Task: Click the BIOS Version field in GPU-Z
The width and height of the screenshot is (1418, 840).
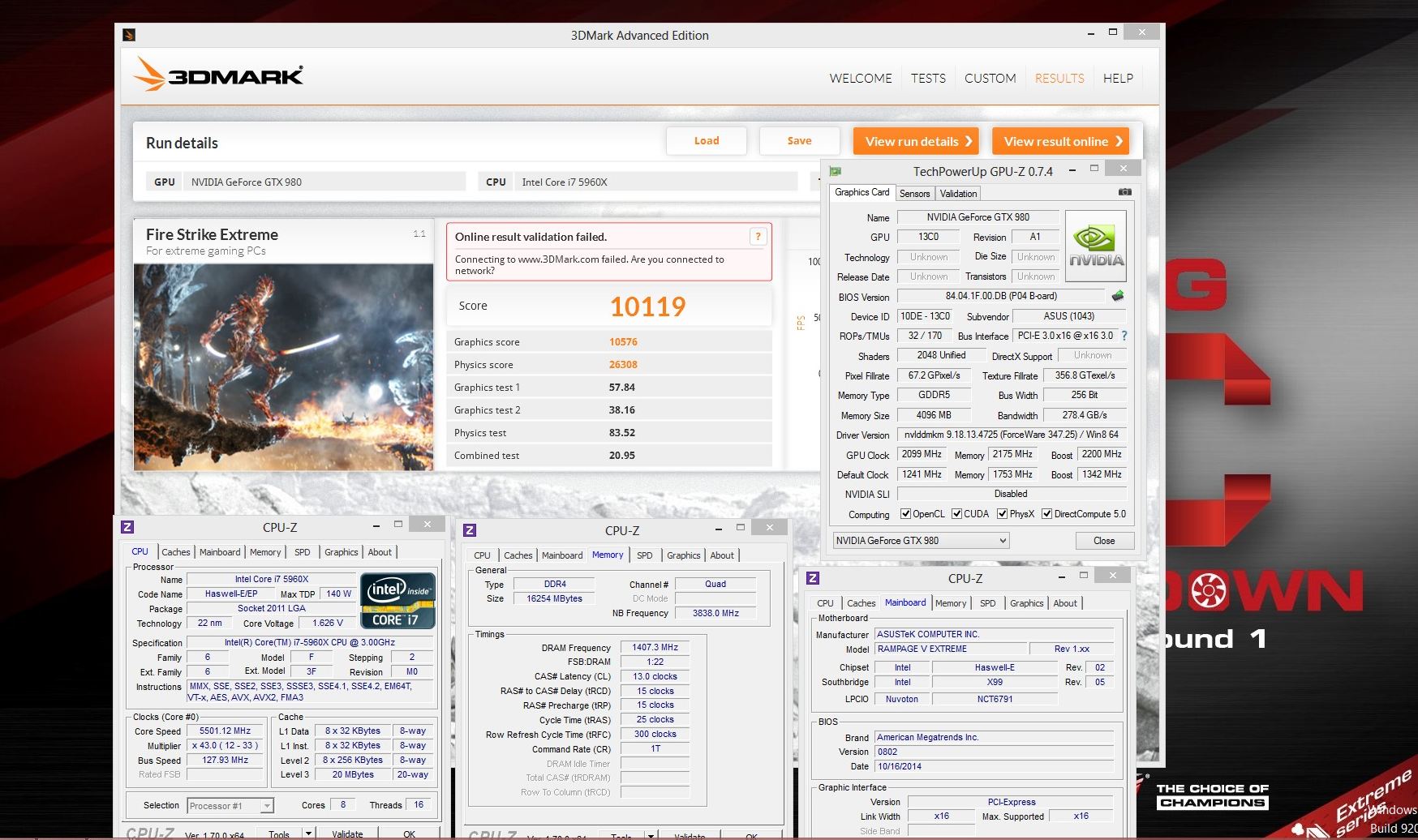Action: point(1001,296)
